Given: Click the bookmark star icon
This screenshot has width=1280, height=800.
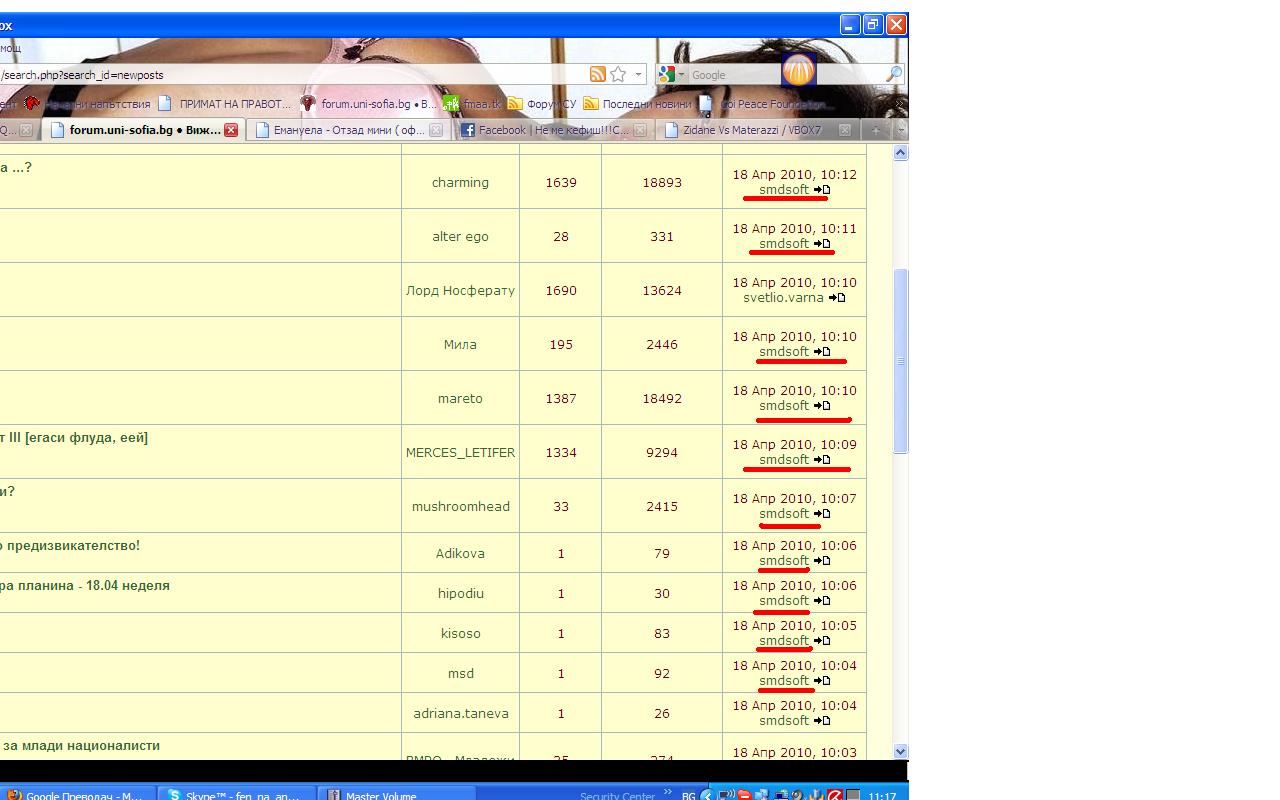Looking at the screenshot, I should (x=618, y=74).
